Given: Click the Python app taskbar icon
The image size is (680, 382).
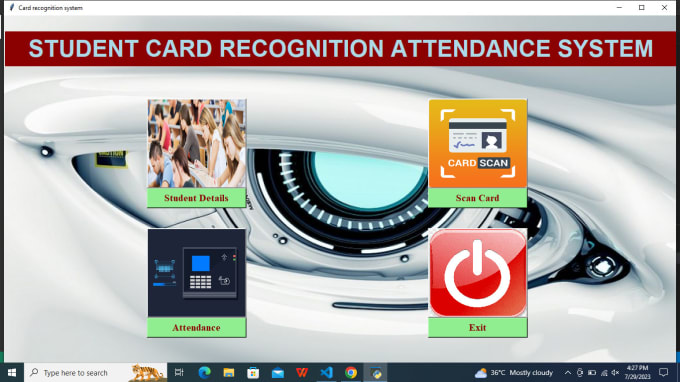Looking at the screenshot, I should click(376, 372).
